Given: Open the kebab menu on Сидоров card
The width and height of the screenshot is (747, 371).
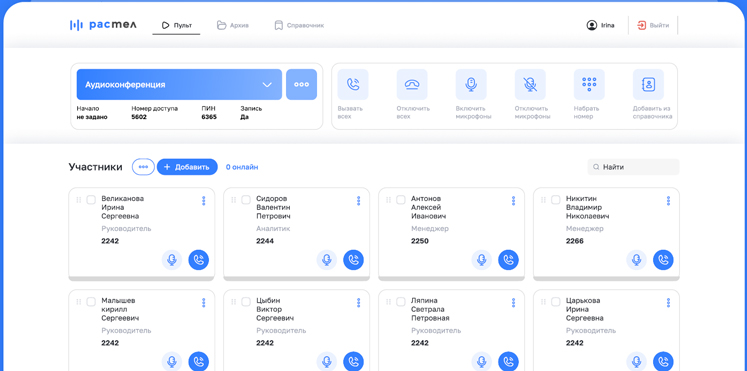Looking at the screenshot, I should 358,201.
